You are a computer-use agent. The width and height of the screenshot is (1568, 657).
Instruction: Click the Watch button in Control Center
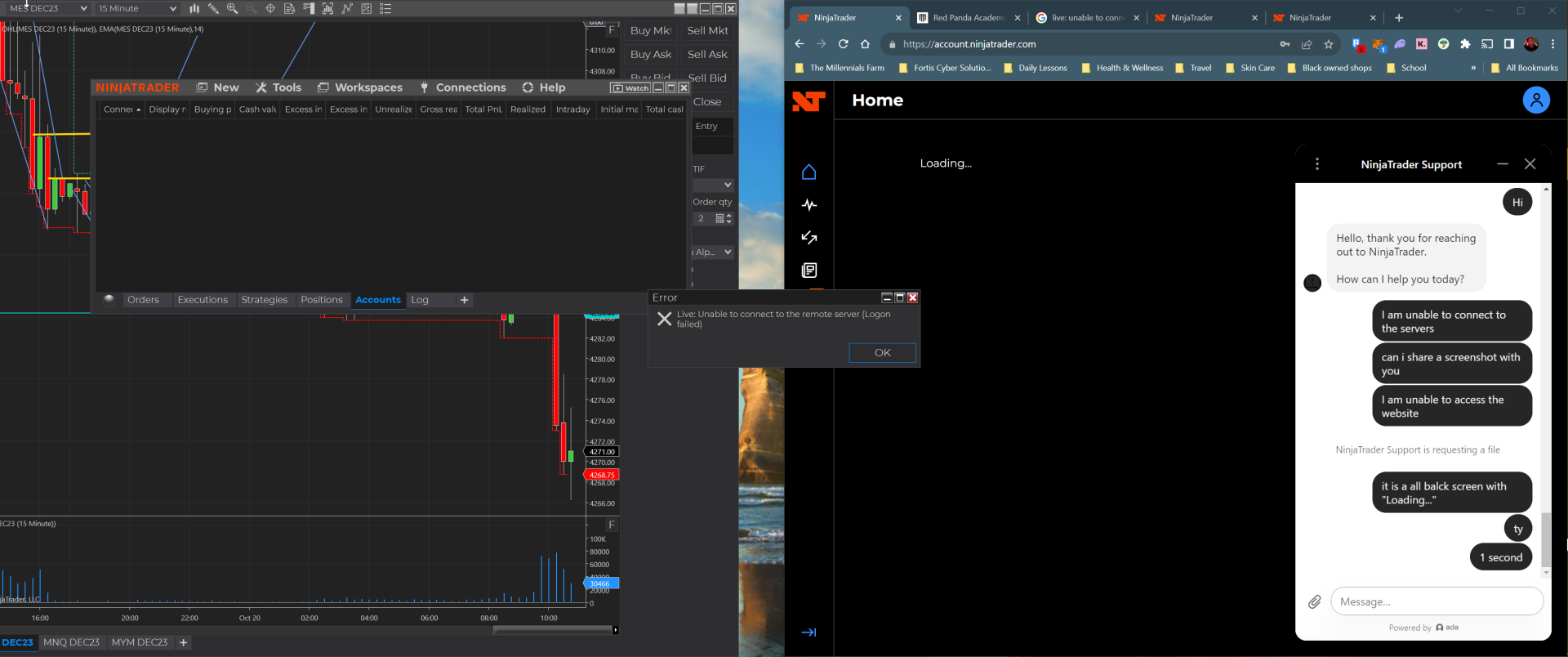[630, 87]
